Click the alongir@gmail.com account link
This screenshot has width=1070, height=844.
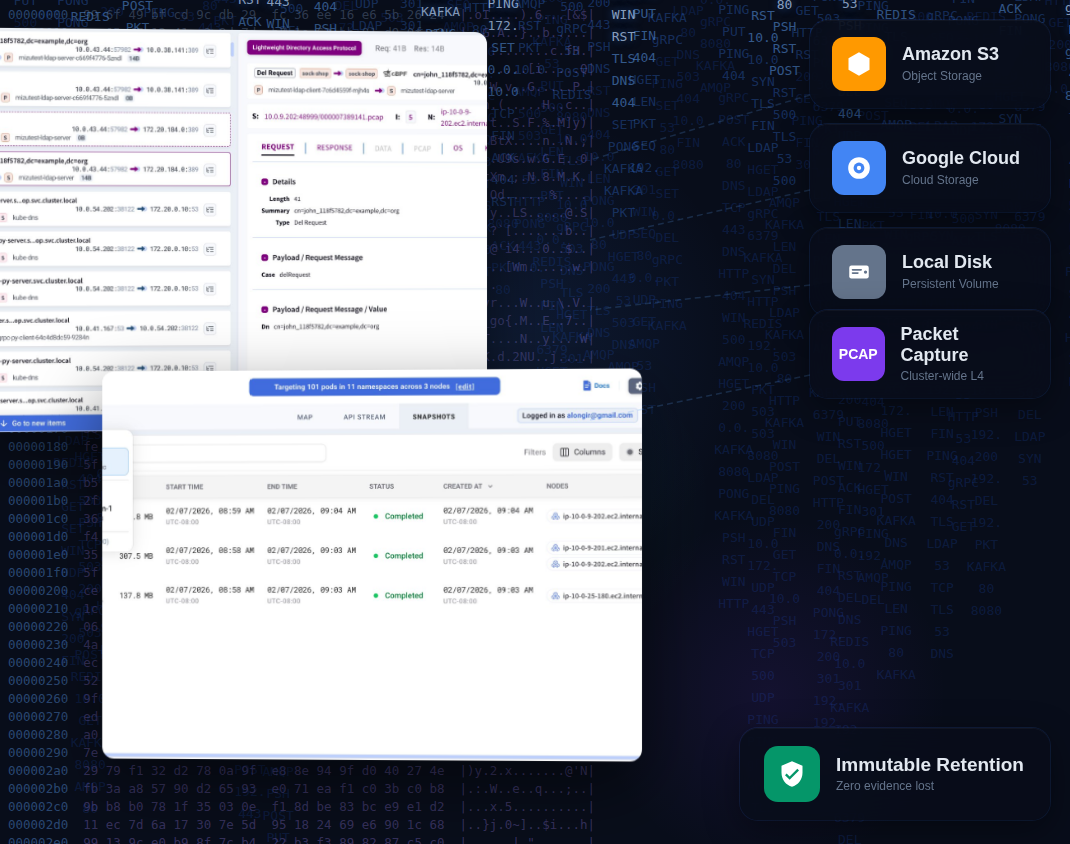click(x=599, y=415)
